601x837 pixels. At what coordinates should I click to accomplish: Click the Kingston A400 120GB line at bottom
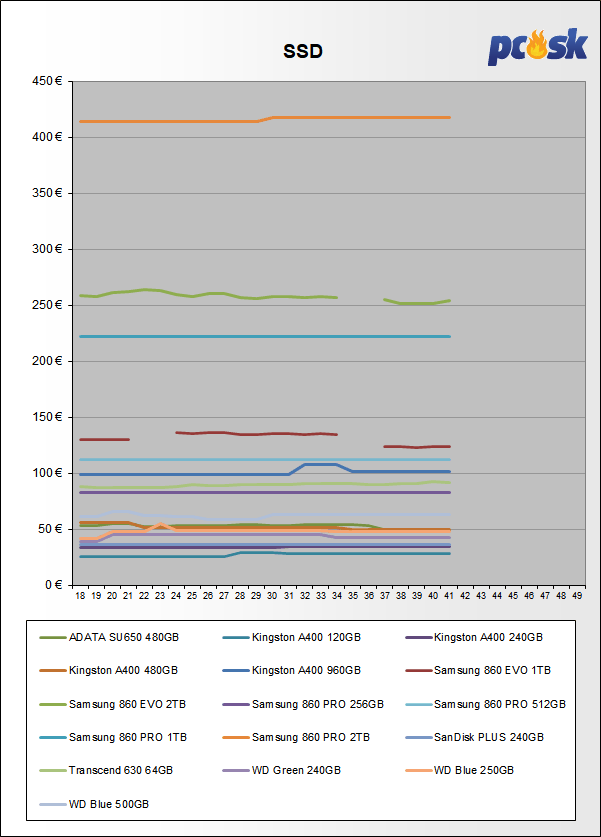pyautogui.click(x=265, y=554)
